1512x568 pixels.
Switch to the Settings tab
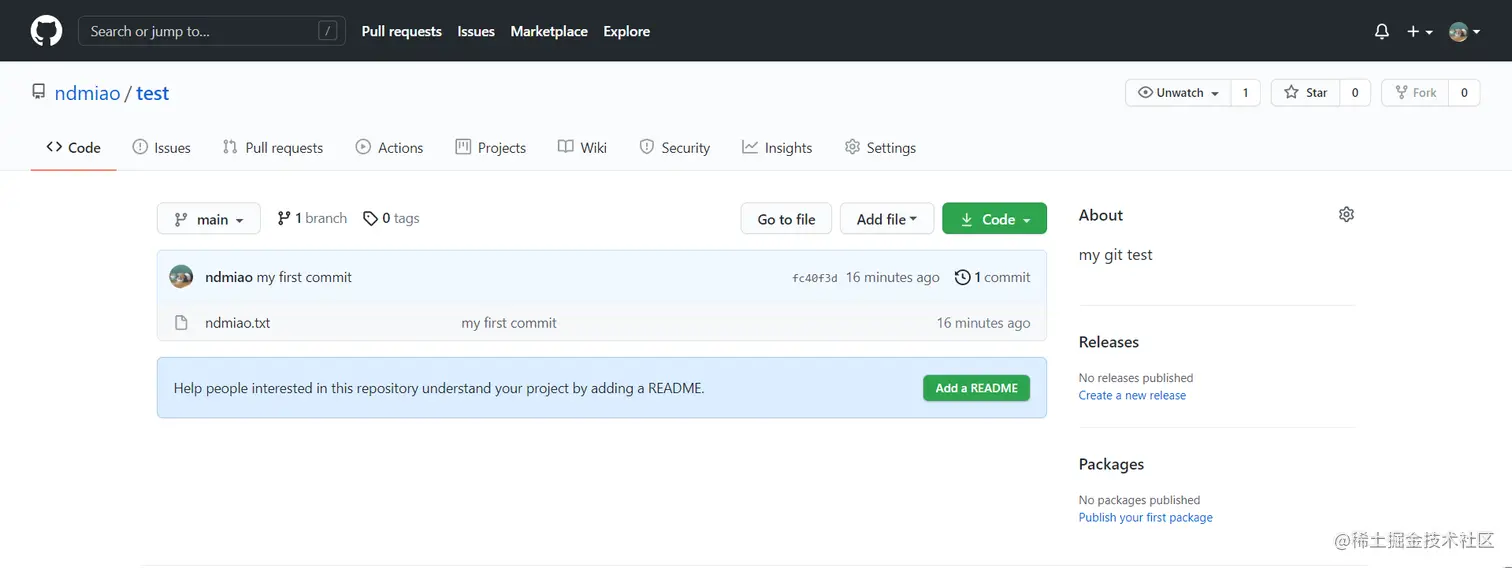tap(880, 147)
